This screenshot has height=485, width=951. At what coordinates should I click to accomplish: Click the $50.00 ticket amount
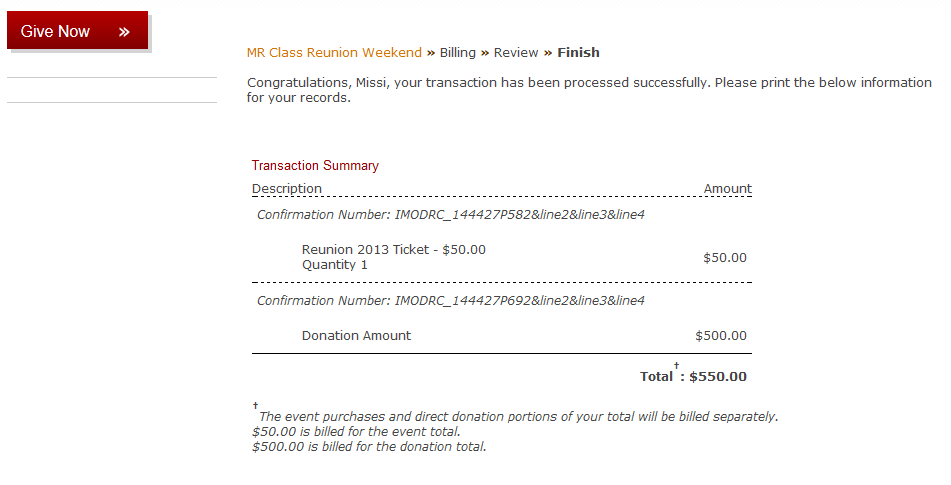coord(725,258)
